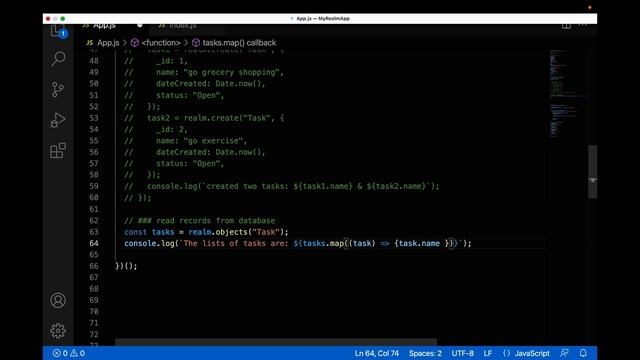Open the Explorer view in activity bar
The image size is (640, 360).
(58, 31)
